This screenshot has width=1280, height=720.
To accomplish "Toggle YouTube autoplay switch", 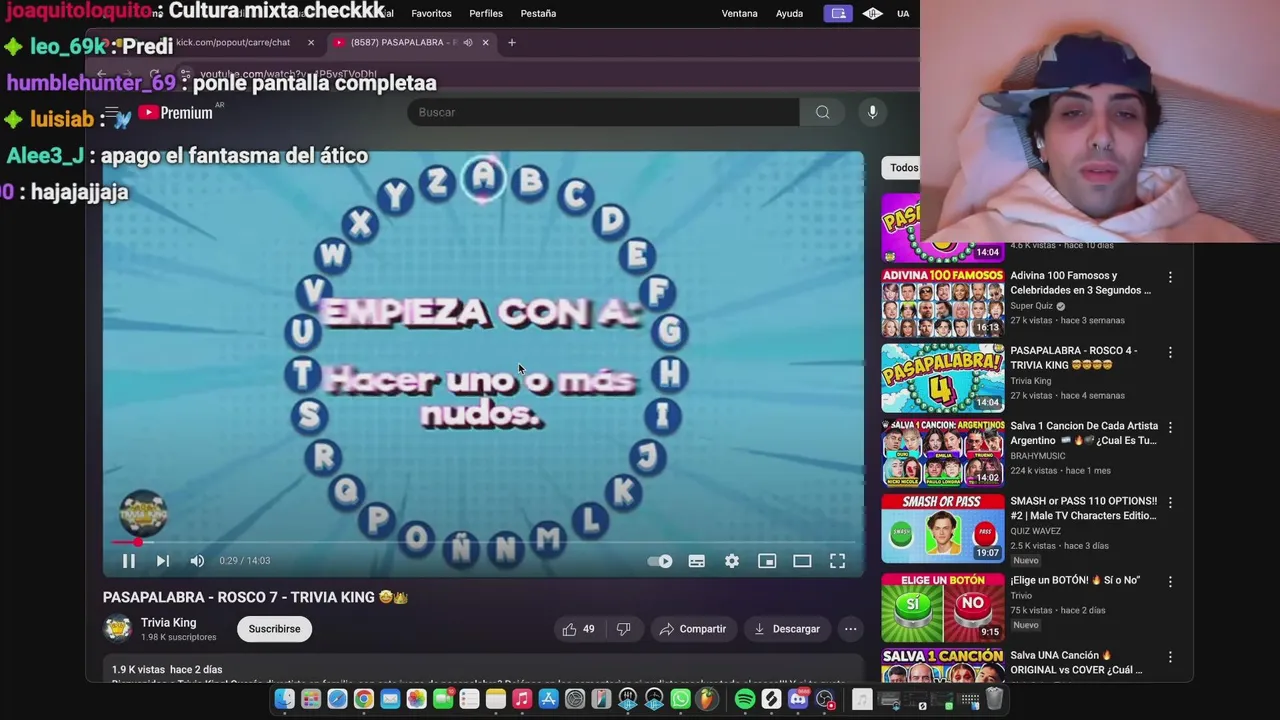I will (x=660, y=561).
